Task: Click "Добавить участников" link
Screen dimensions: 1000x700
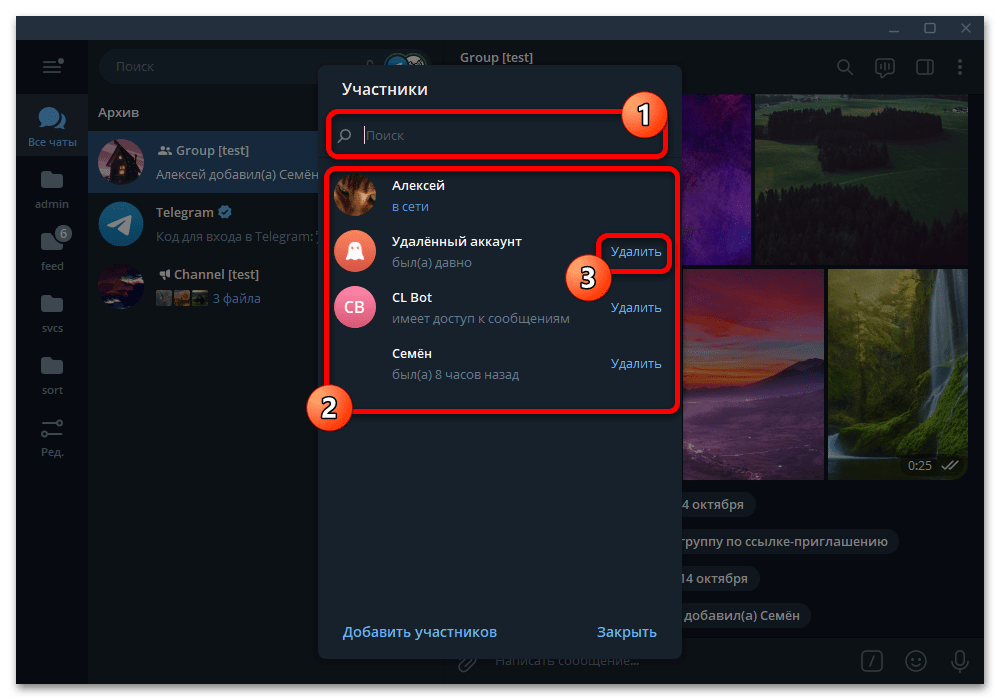Action: (x=420, y=632)
